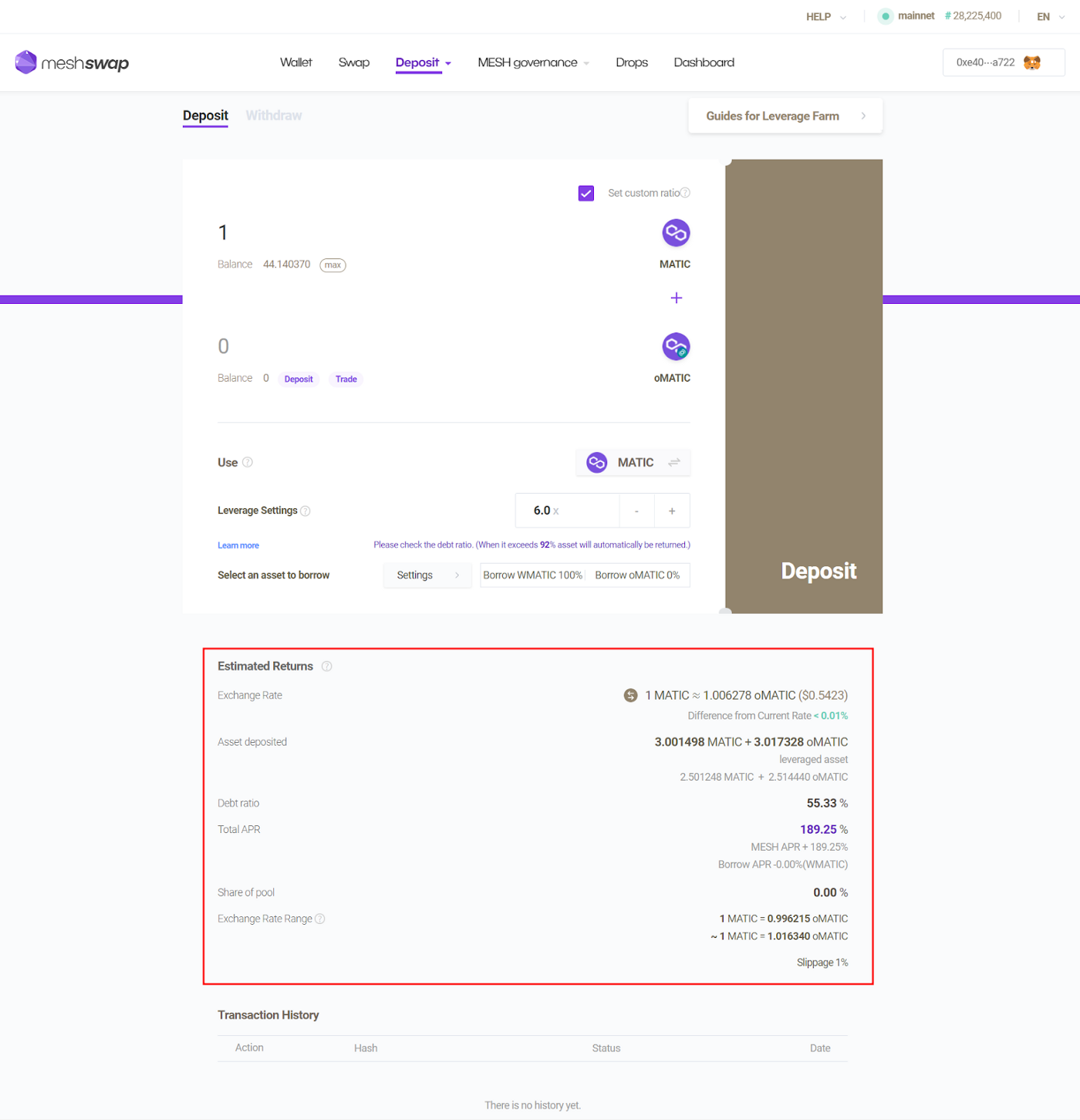Click the 6.0x leverage input field

[x=567, y=511]
